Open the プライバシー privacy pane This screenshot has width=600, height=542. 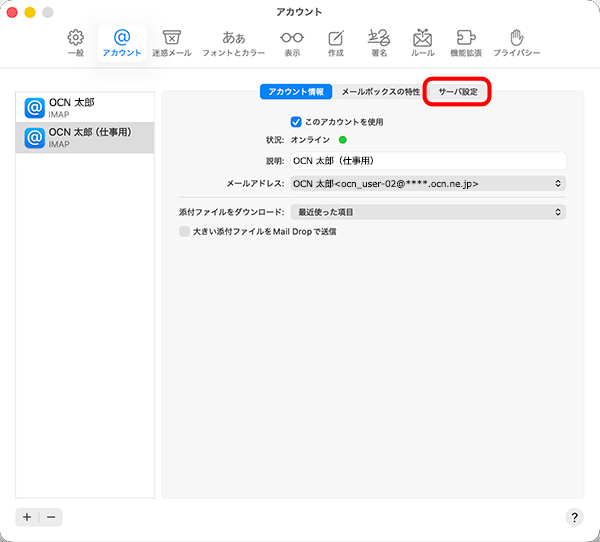point(516,42)
